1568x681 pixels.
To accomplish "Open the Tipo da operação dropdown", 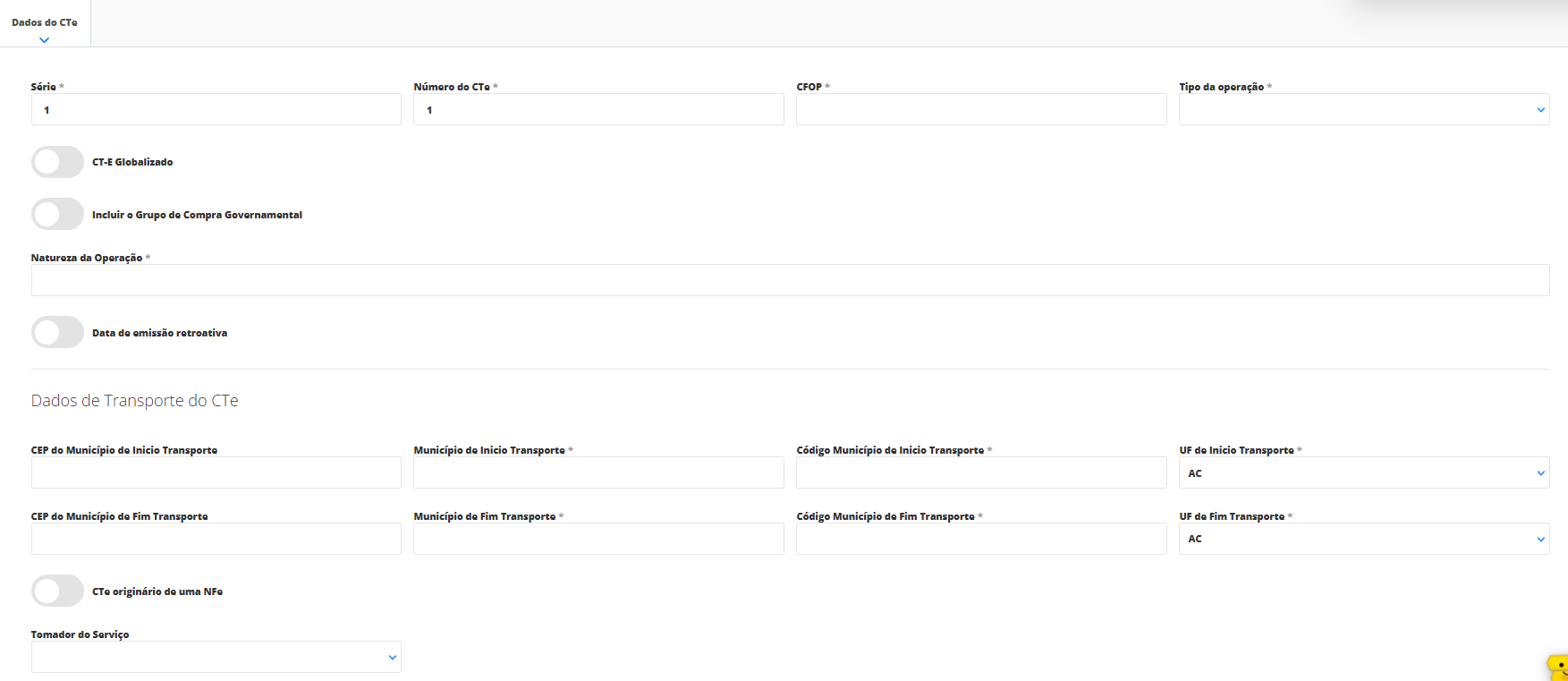I will click(1363, 110).
